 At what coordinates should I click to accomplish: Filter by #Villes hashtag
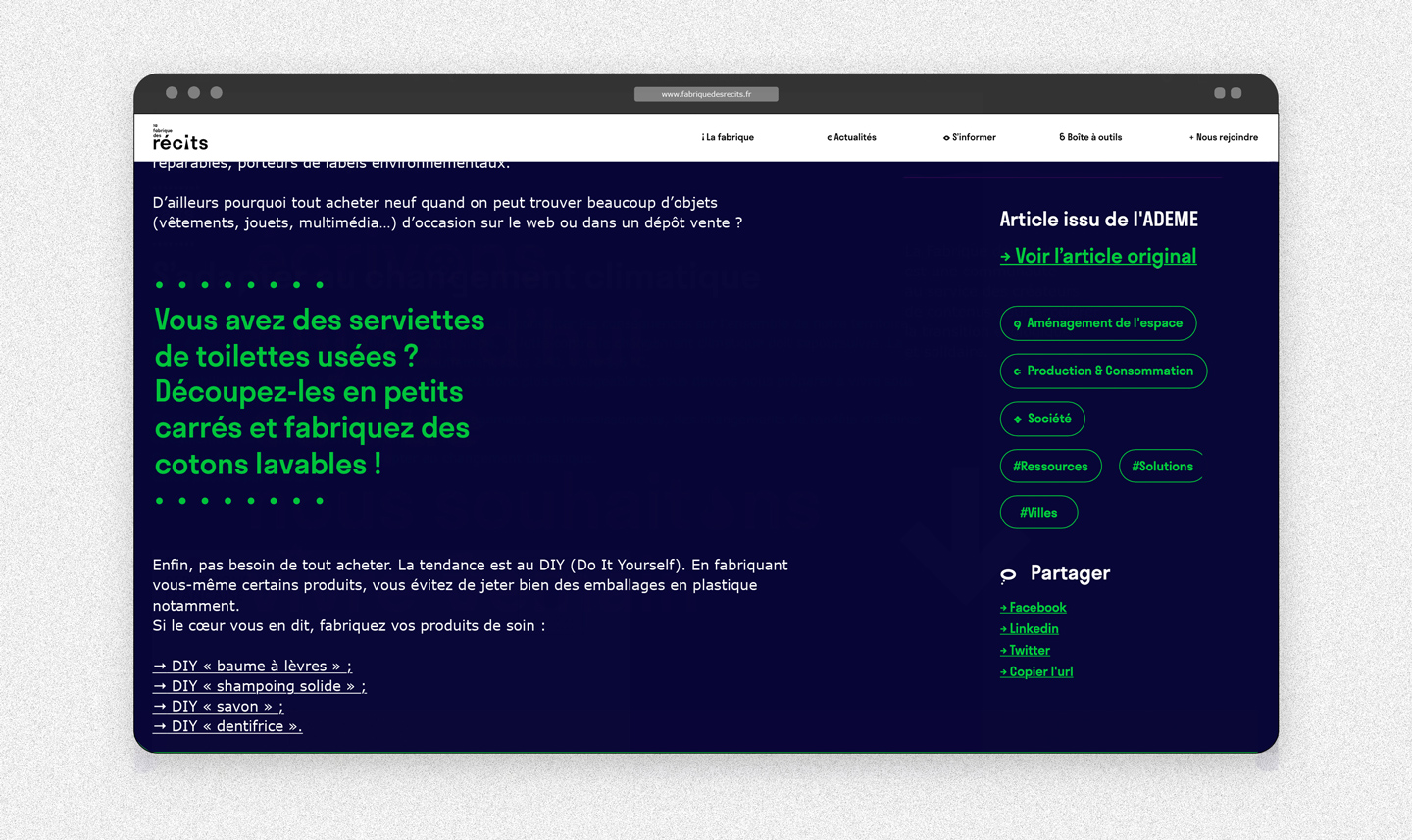click(x=1038, y=512)
